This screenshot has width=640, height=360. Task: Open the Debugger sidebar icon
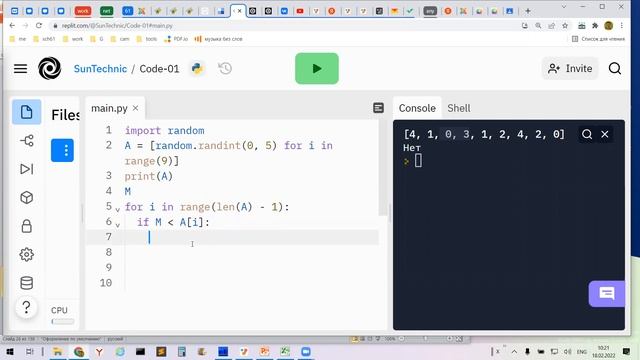[x=27, y=169]
